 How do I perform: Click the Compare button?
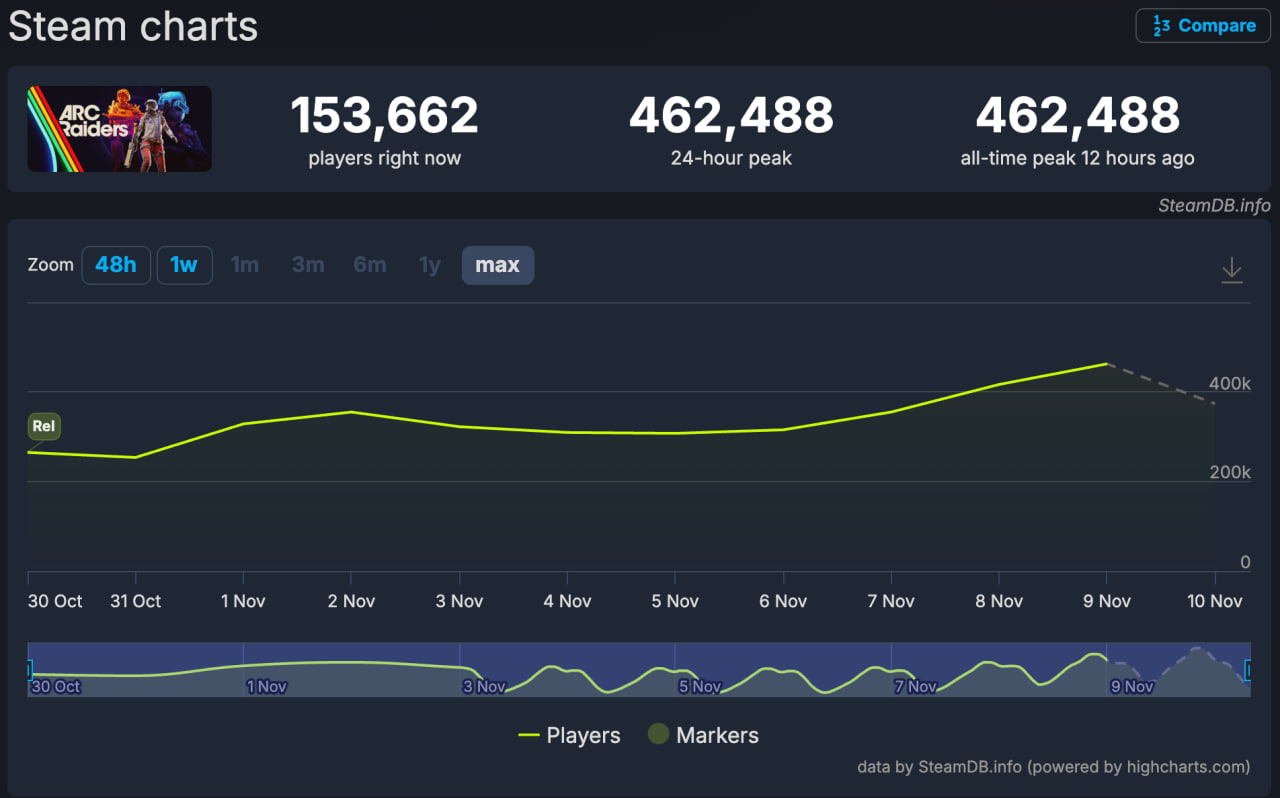pos(1203,26)
